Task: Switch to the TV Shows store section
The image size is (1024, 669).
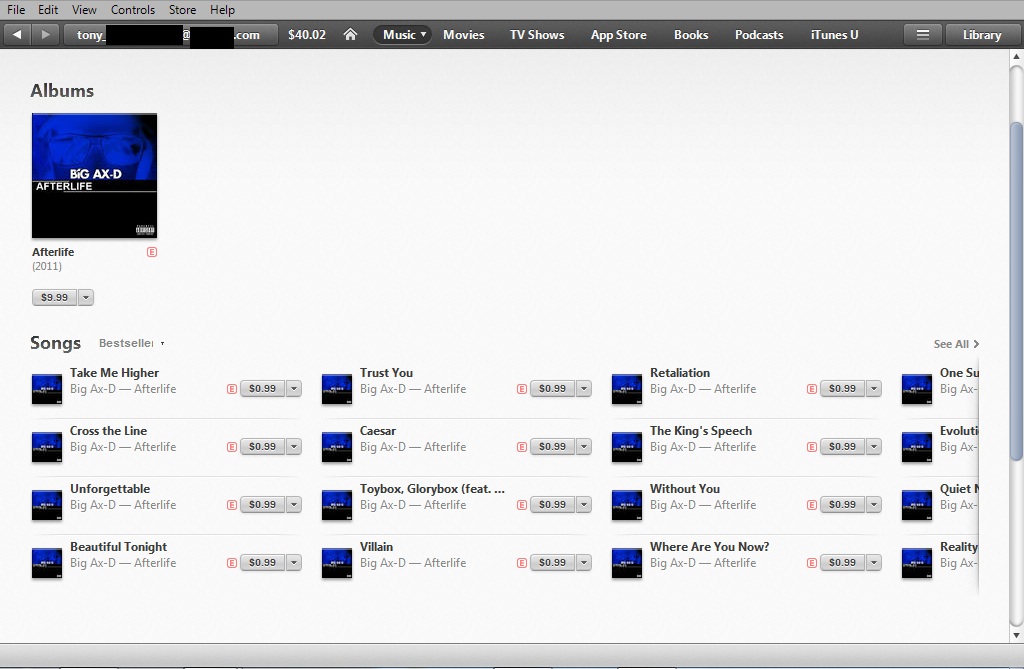Action: 537,35
